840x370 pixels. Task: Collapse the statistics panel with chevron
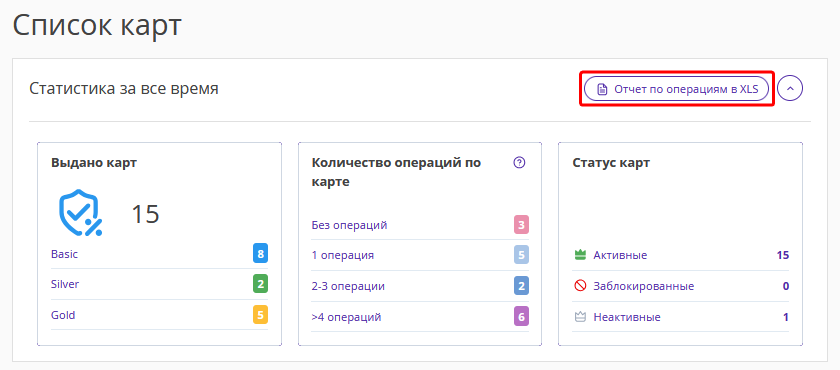coord(790,89)
